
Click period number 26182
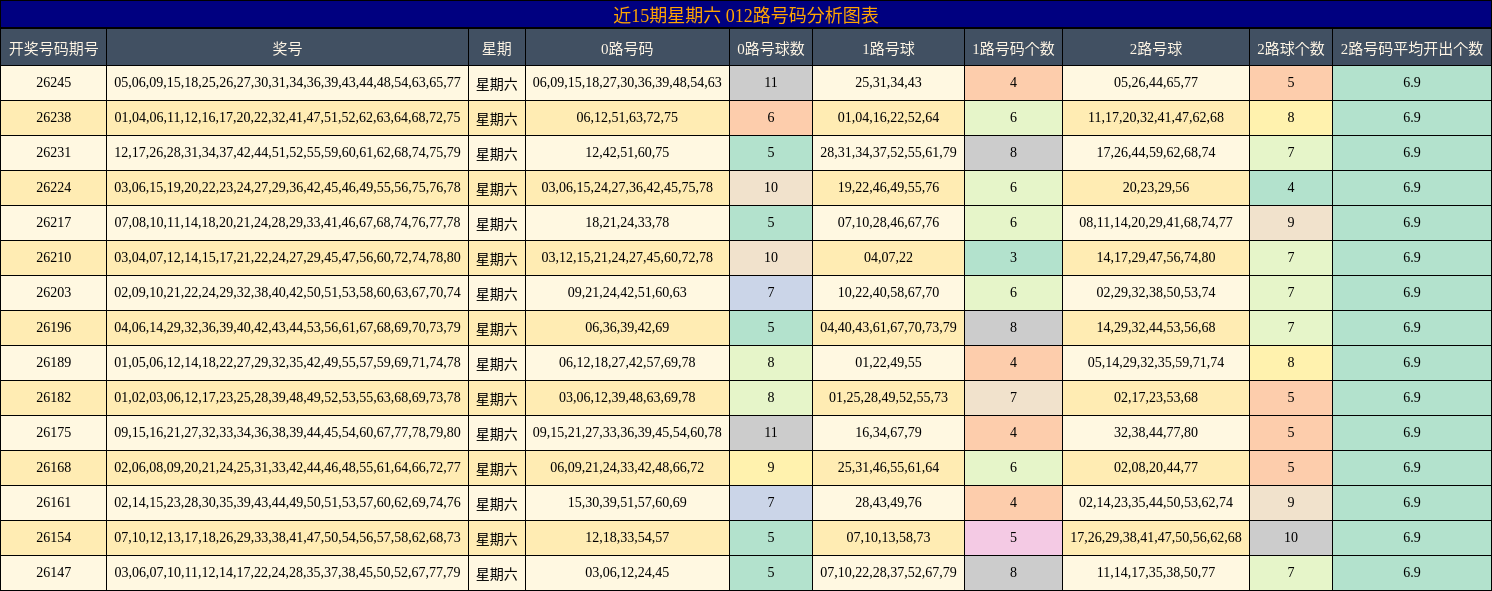(x=53, y=398)
